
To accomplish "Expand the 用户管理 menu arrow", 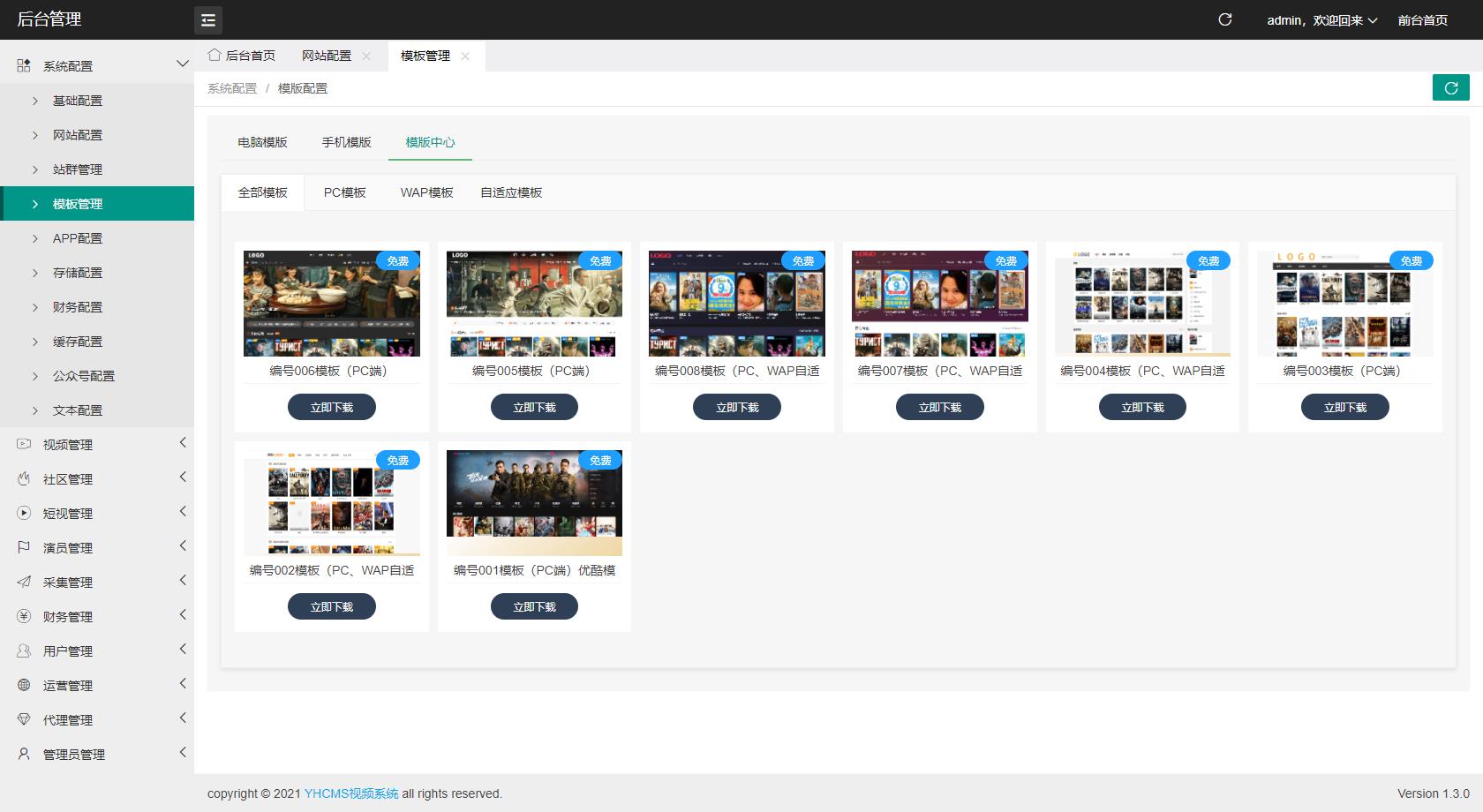I will 183,649.
